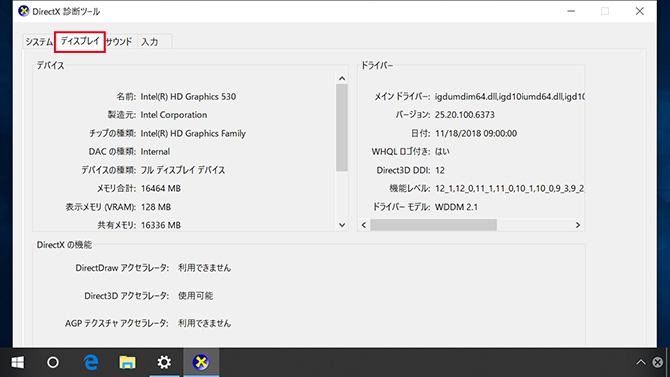Open the 入力 tab

tap(150, 42)
